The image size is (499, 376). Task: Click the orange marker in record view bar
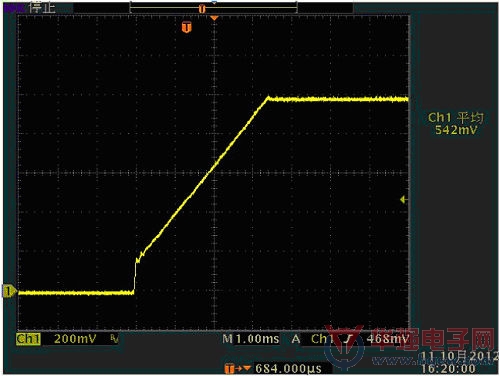click(x=201, y=9)
